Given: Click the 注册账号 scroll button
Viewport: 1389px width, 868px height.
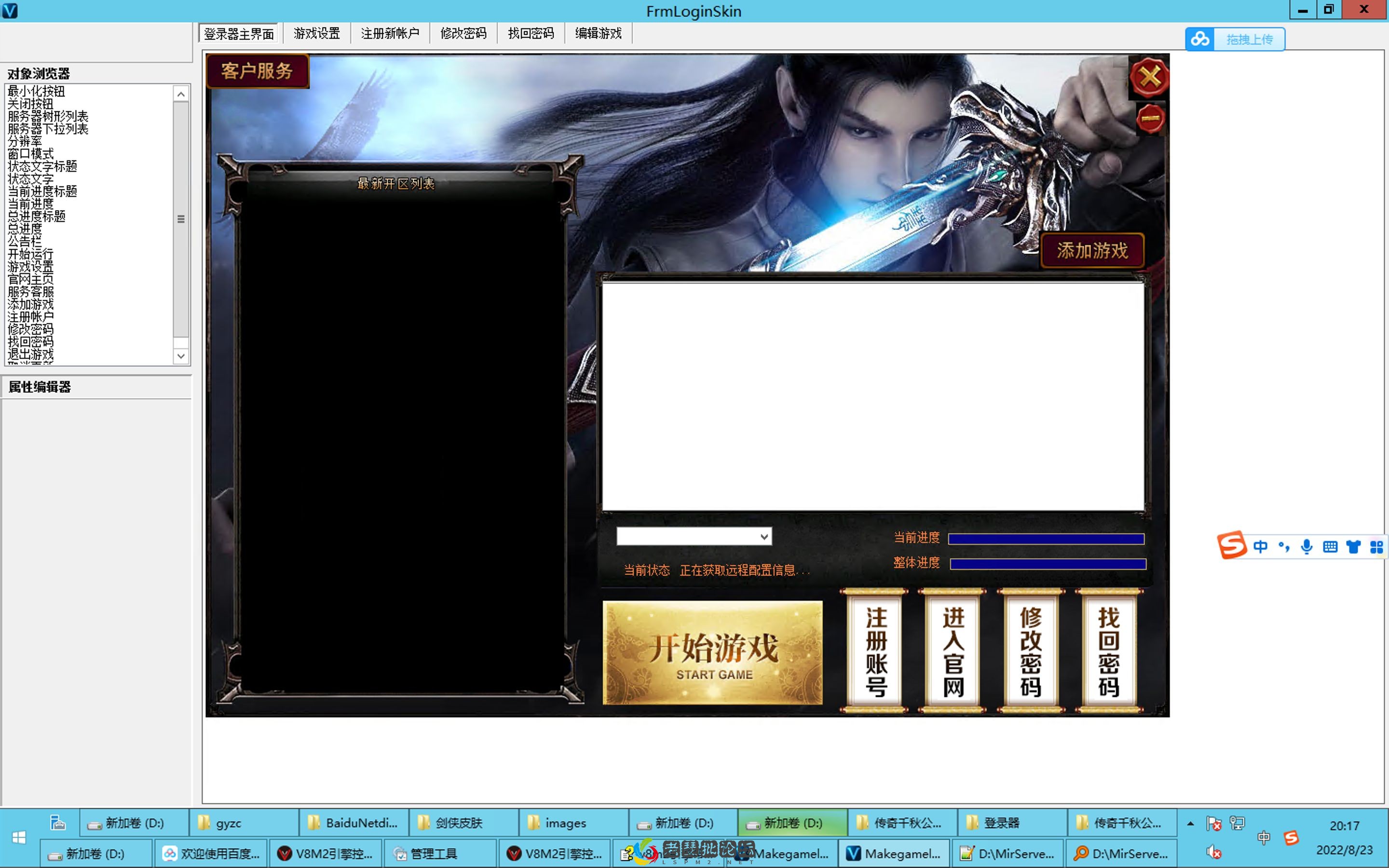Looking at the screenshot, I should (875, 651).
